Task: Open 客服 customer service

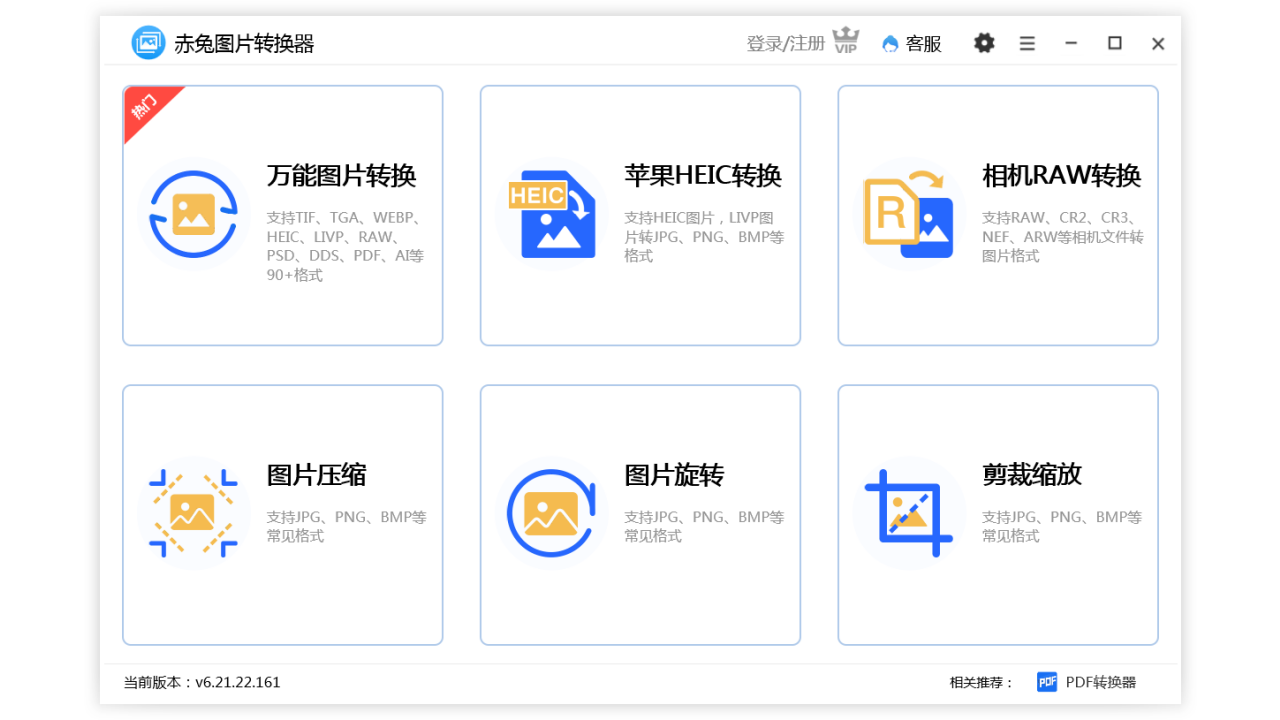Action: point(912,43)
